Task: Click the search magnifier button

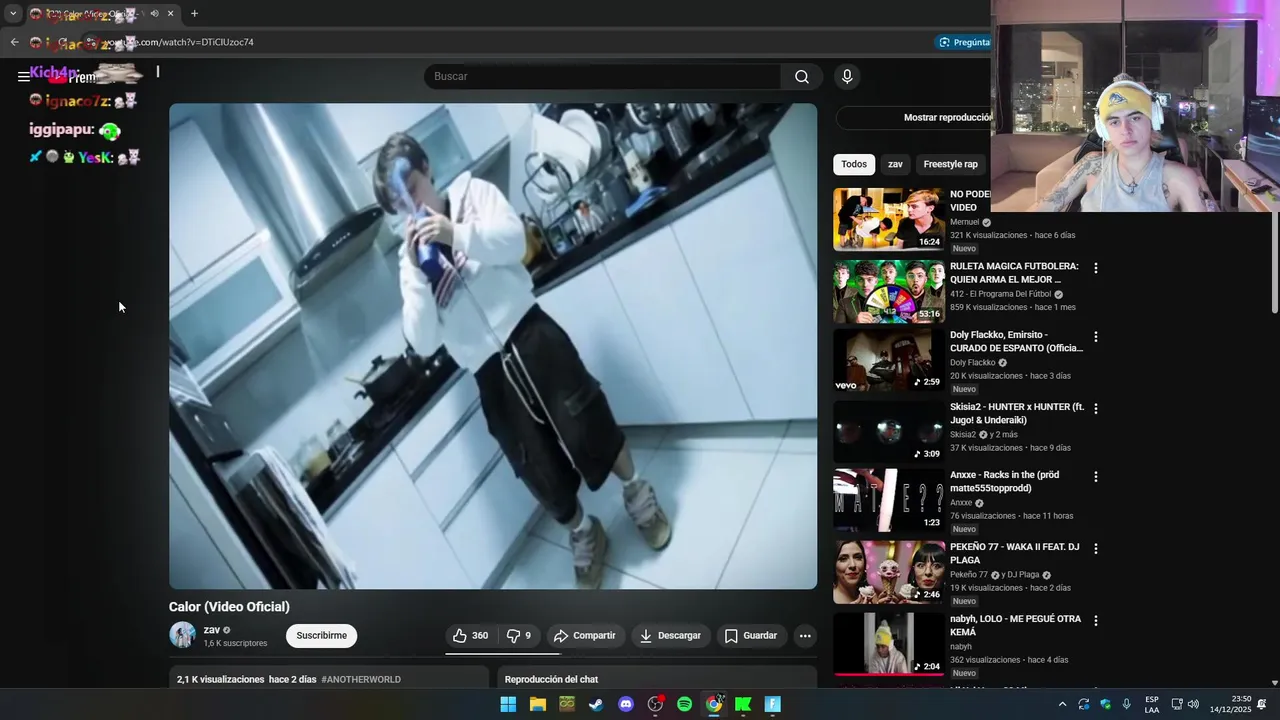Action: pyautogui.click(x=802, y=77)
